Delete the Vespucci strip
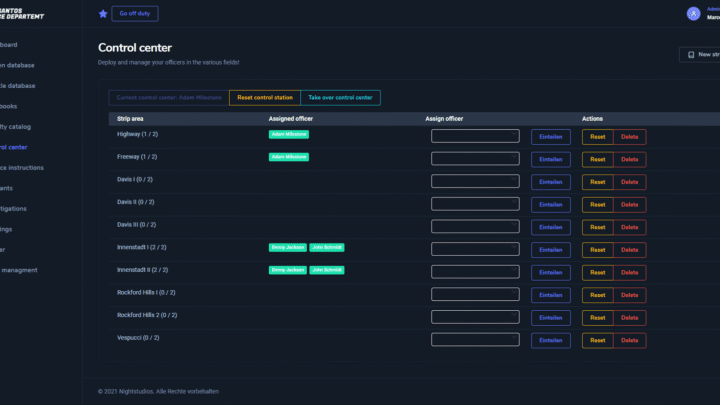Screen dimensions: 720x405 pyautogui.click(x=630, y=340)
